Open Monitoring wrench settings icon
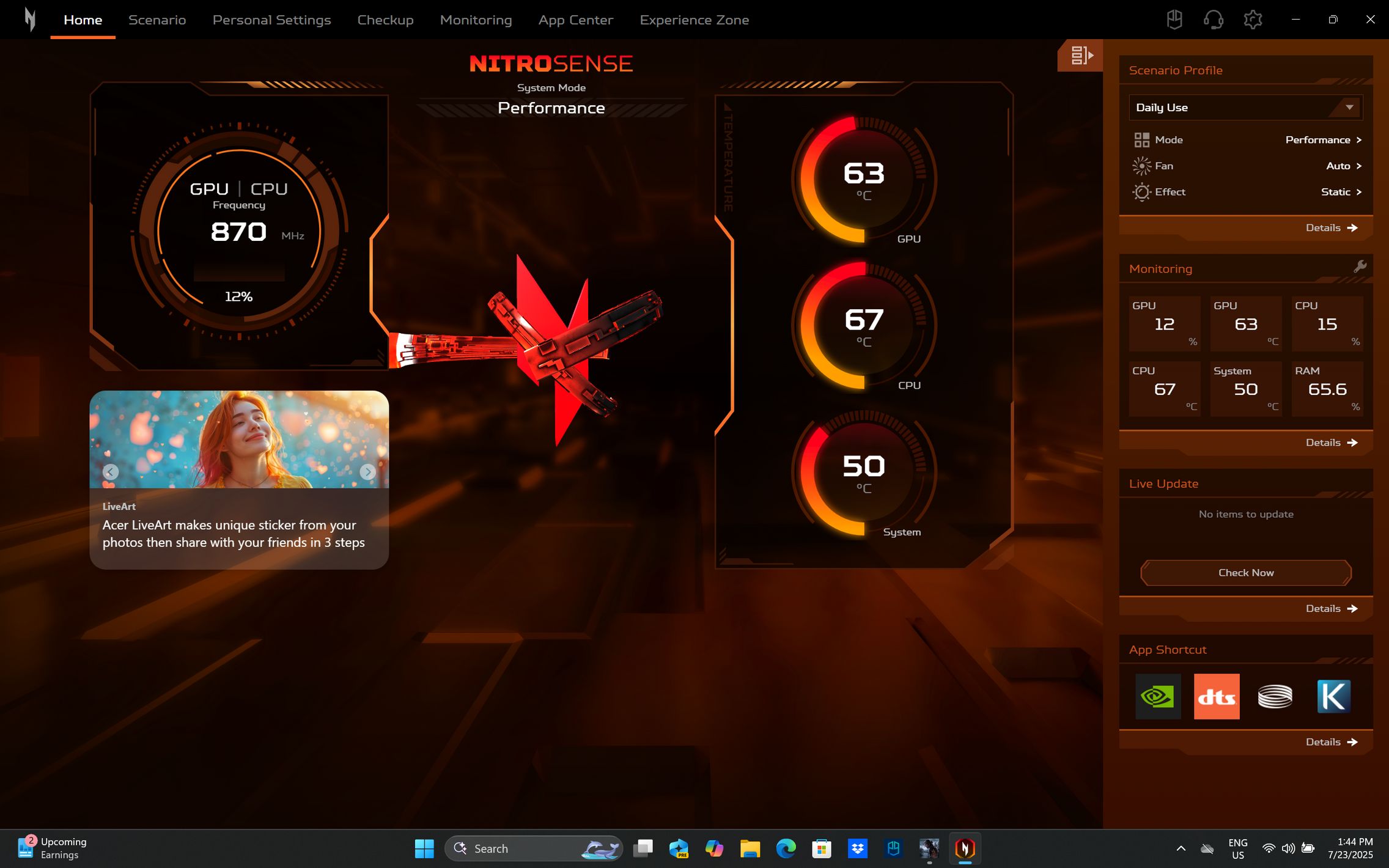 click(x=1360, y=267)
